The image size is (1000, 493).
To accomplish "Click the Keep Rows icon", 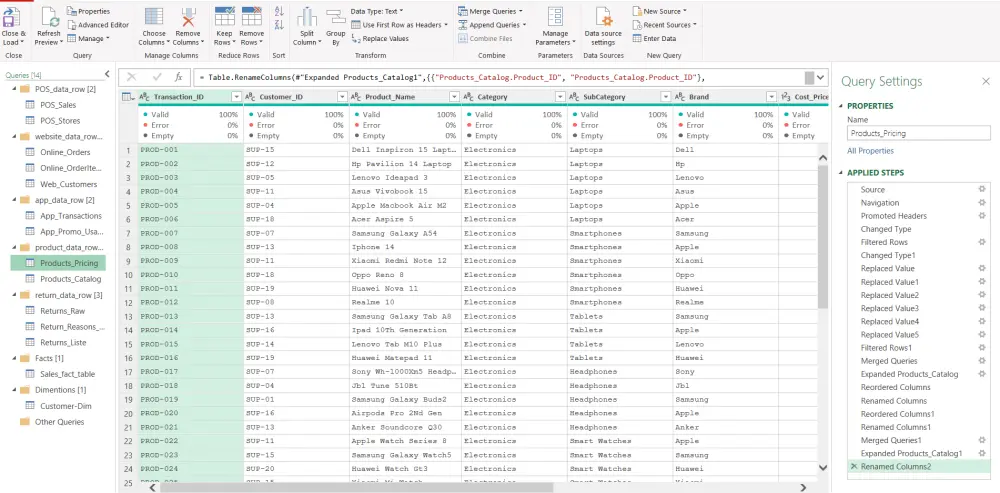I will coord(224,17).
